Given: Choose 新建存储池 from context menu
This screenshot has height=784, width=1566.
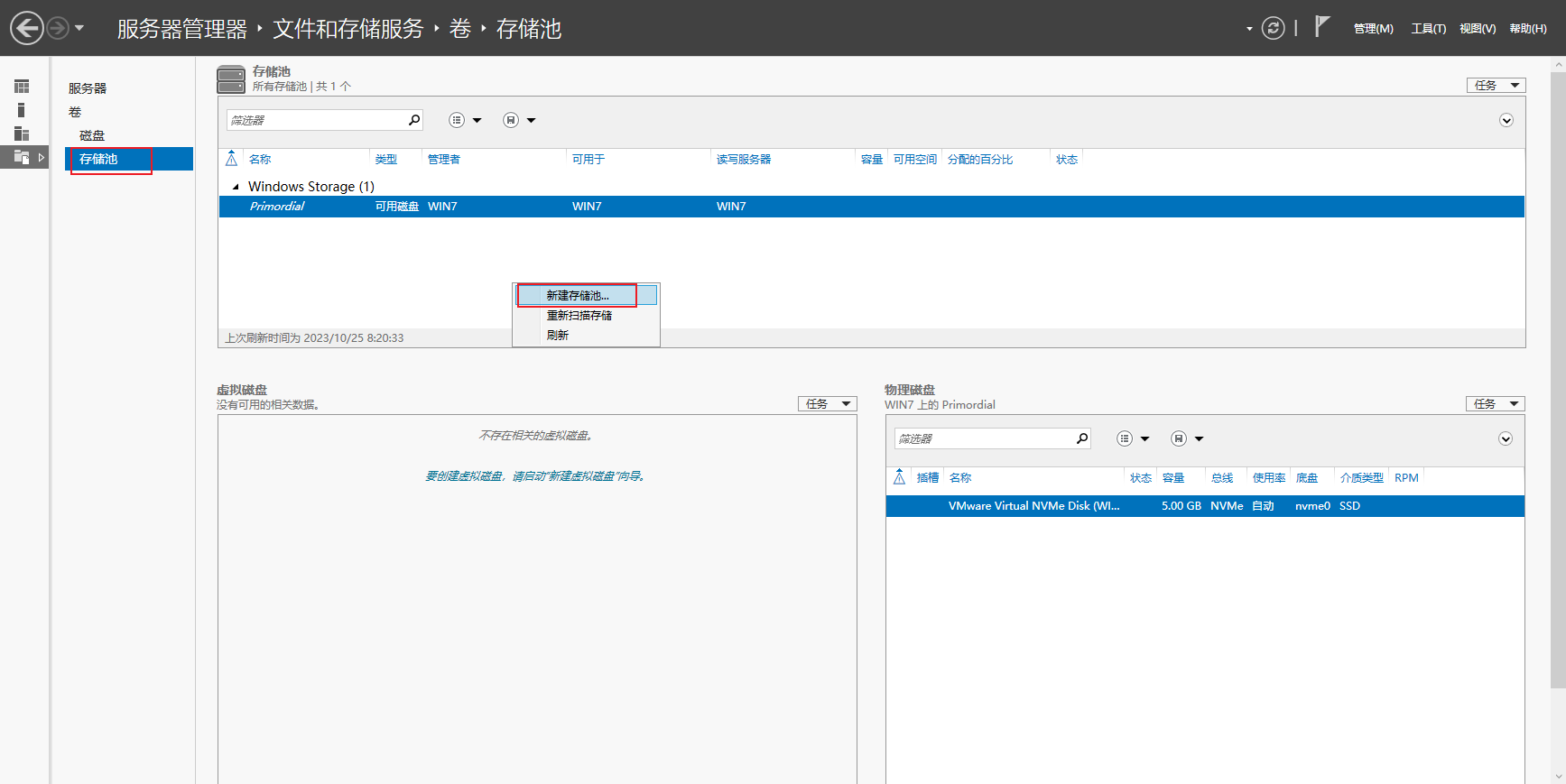Looking at the screenshot, I should click(x=578, y=295).
